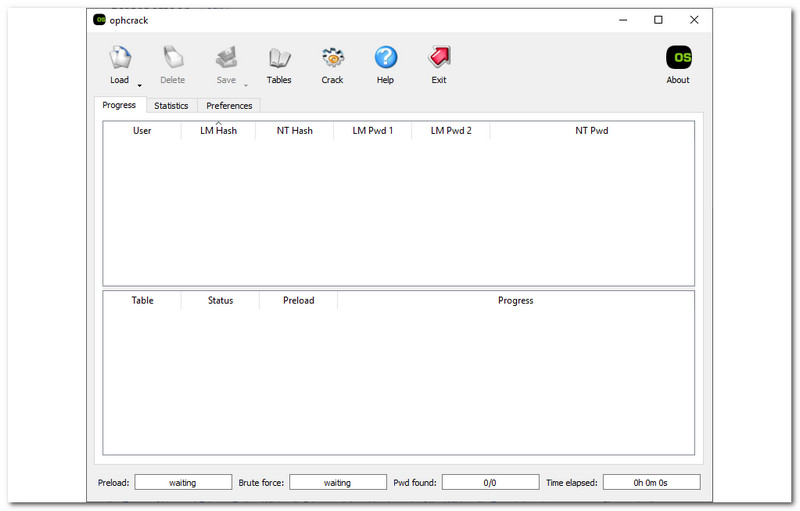This screenshot has width=800, height=511.
Task: Click the "Preload:" status bar label
Action: point(113,482)
